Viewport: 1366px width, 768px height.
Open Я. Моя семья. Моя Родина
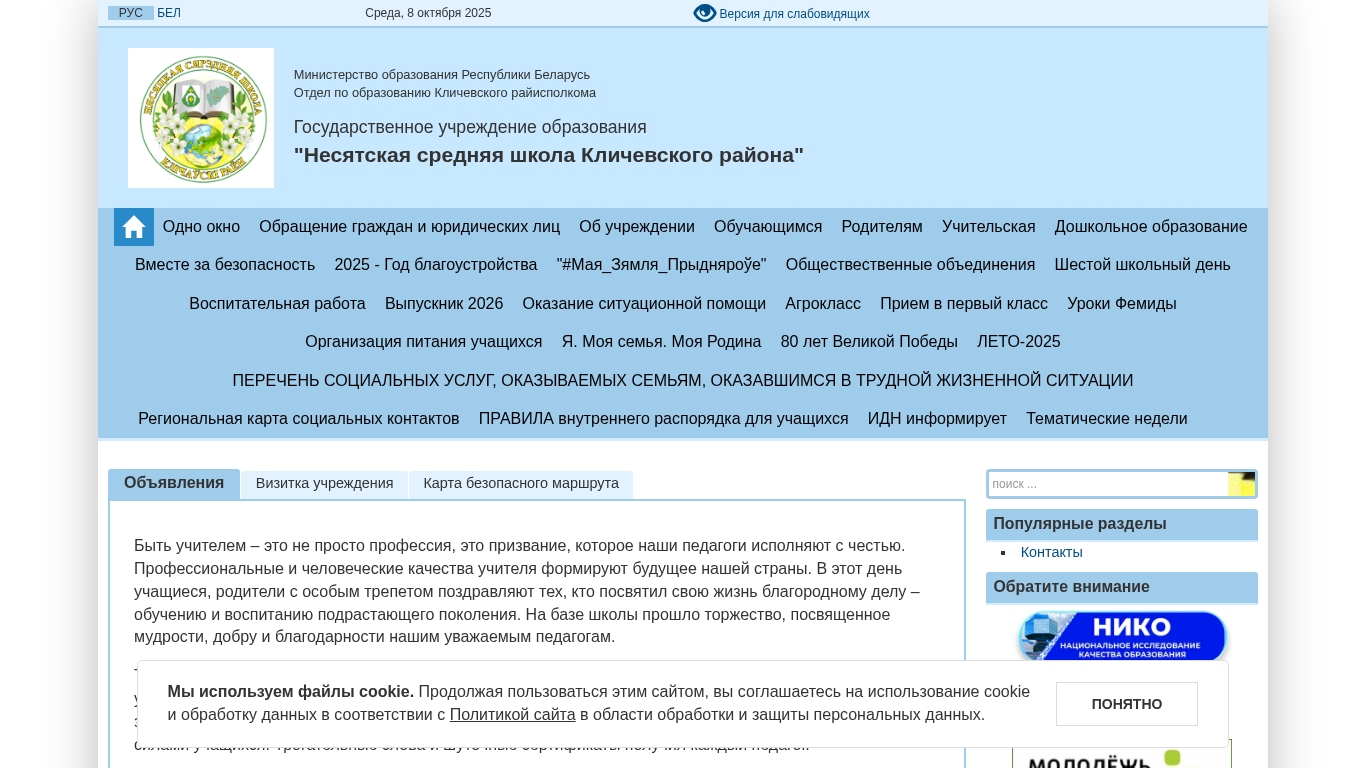point(662,342)
